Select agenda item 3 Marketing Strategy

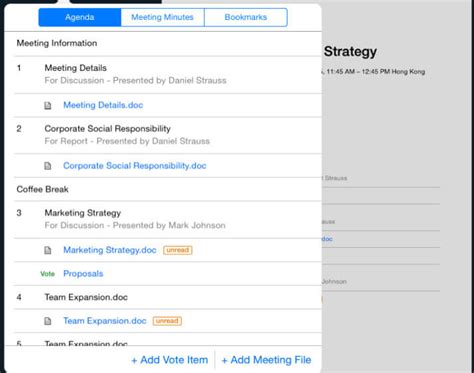[x=168, y=220]
